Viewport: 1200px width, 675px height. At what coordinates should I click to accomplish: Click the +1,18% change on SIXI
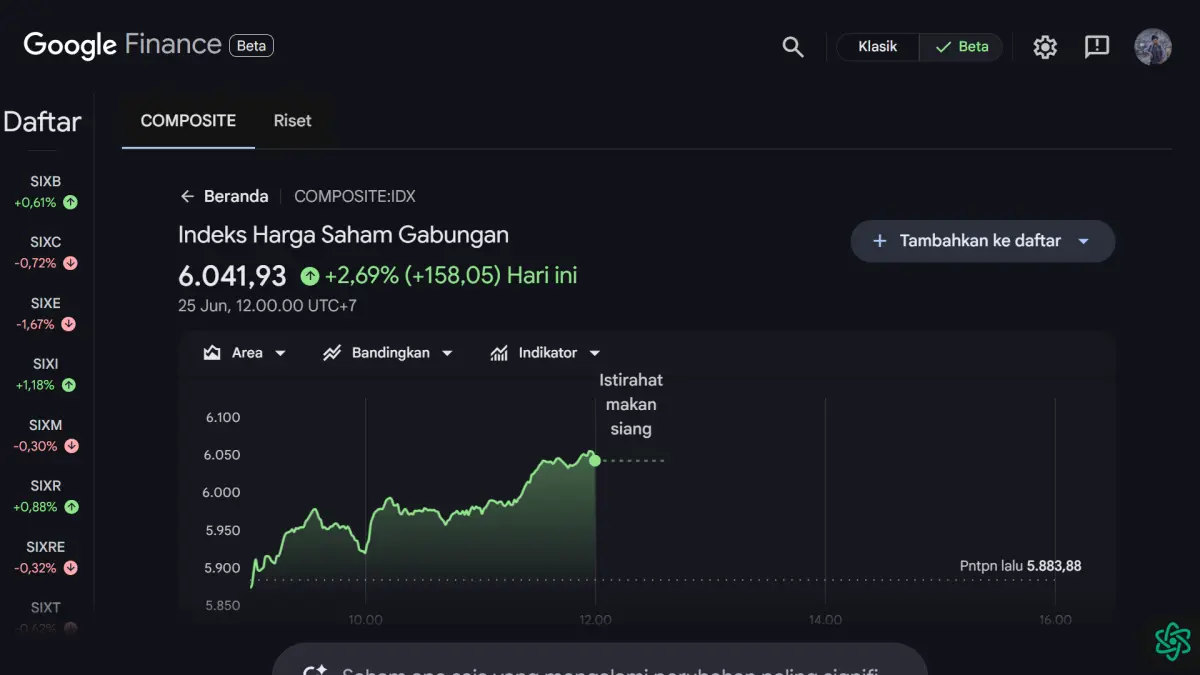[x=35, y=385]
